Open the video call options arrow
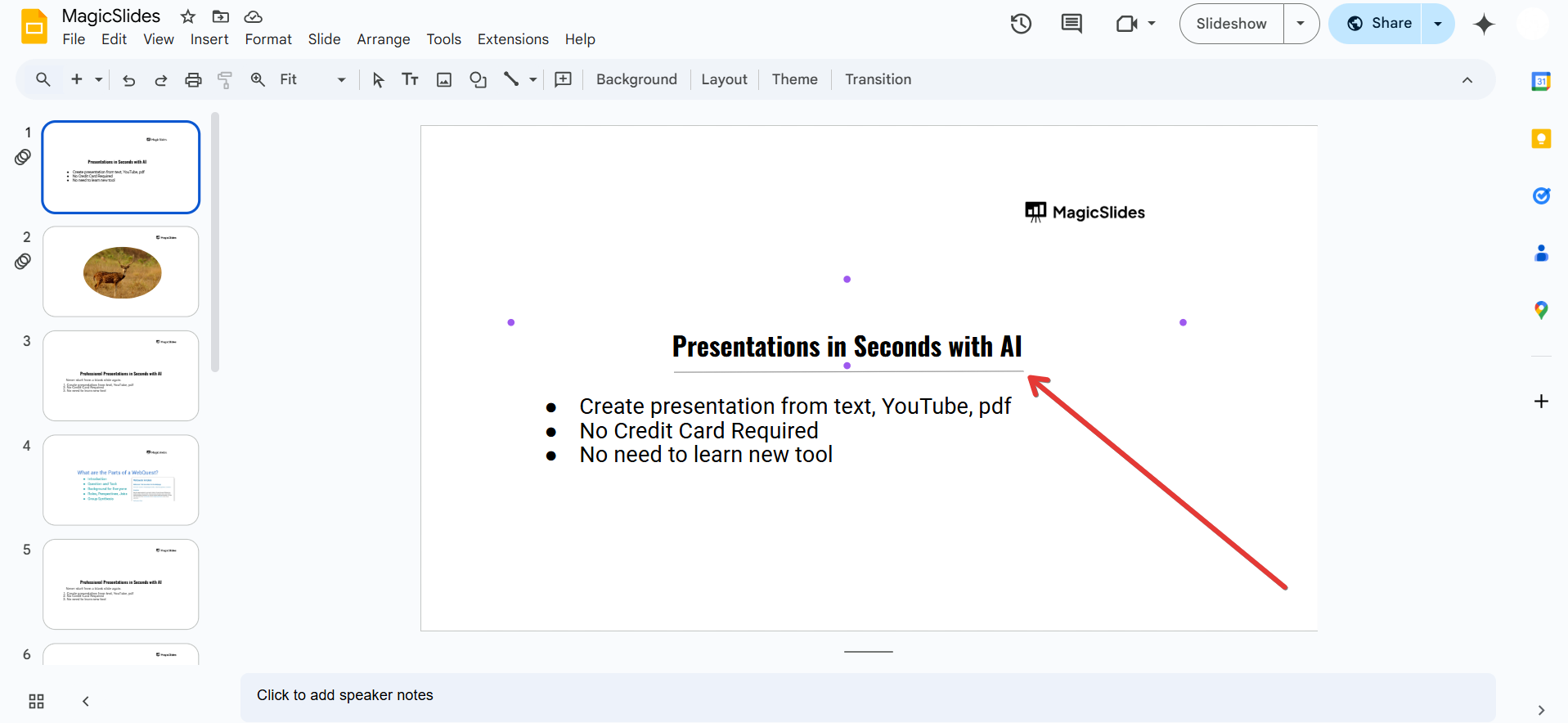The height and width of the screenshot is (723, 1568). [x=1152, y=24]
